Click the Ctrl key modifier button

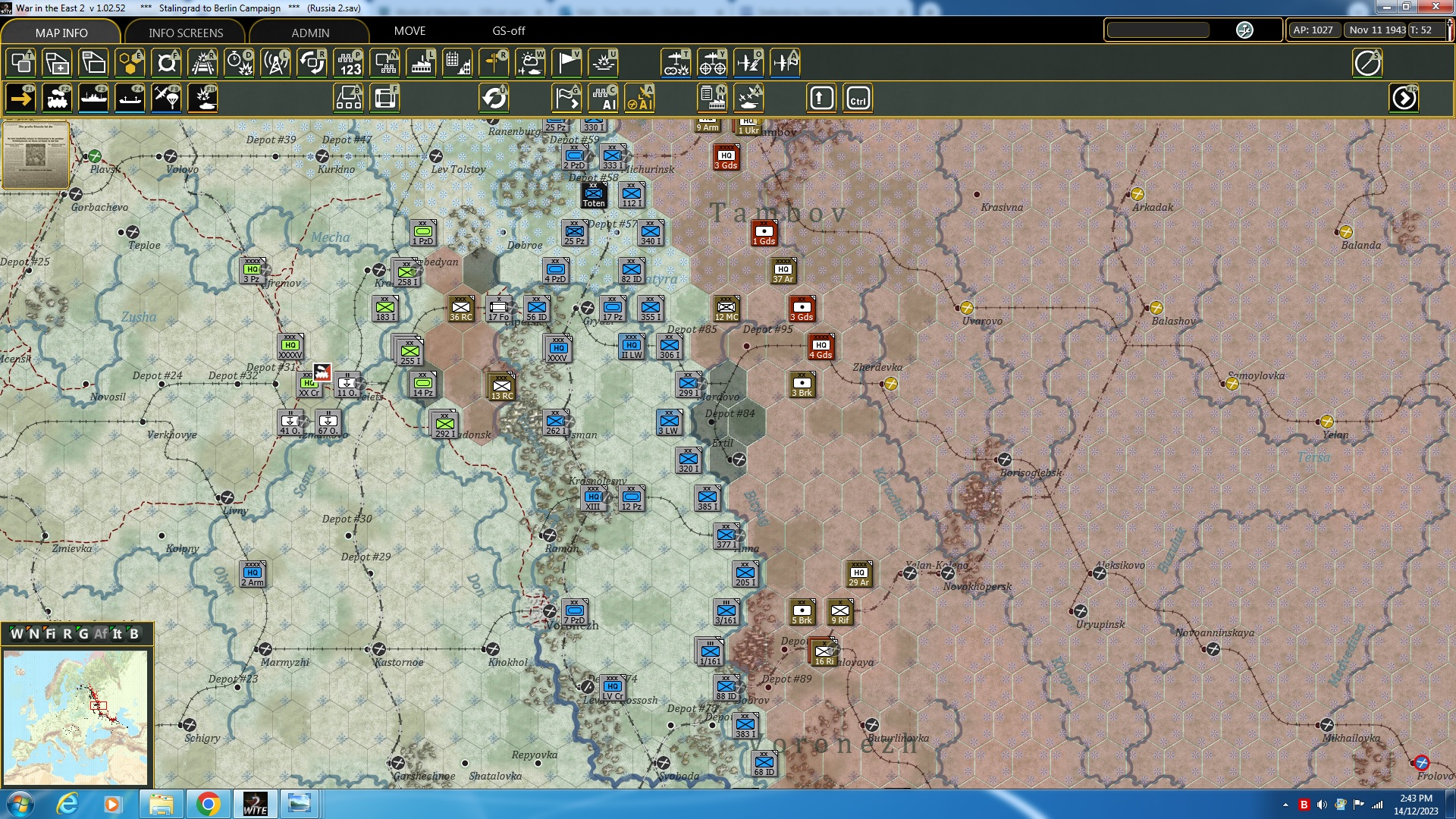[x=858, y=99]
